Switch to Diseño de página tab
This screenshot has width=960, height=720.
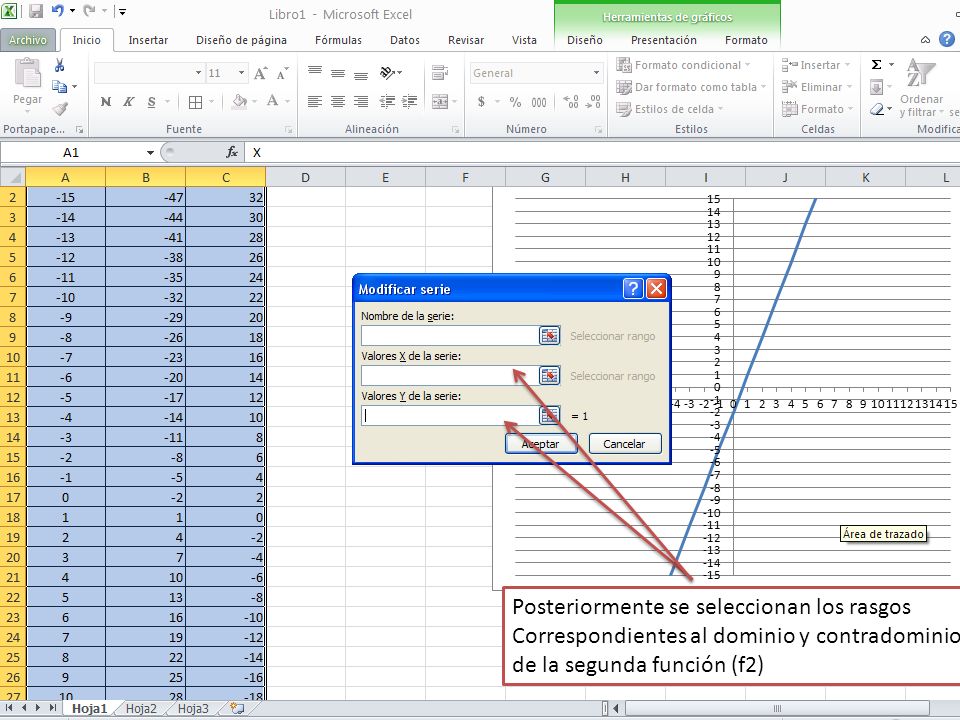click(241, 40)
